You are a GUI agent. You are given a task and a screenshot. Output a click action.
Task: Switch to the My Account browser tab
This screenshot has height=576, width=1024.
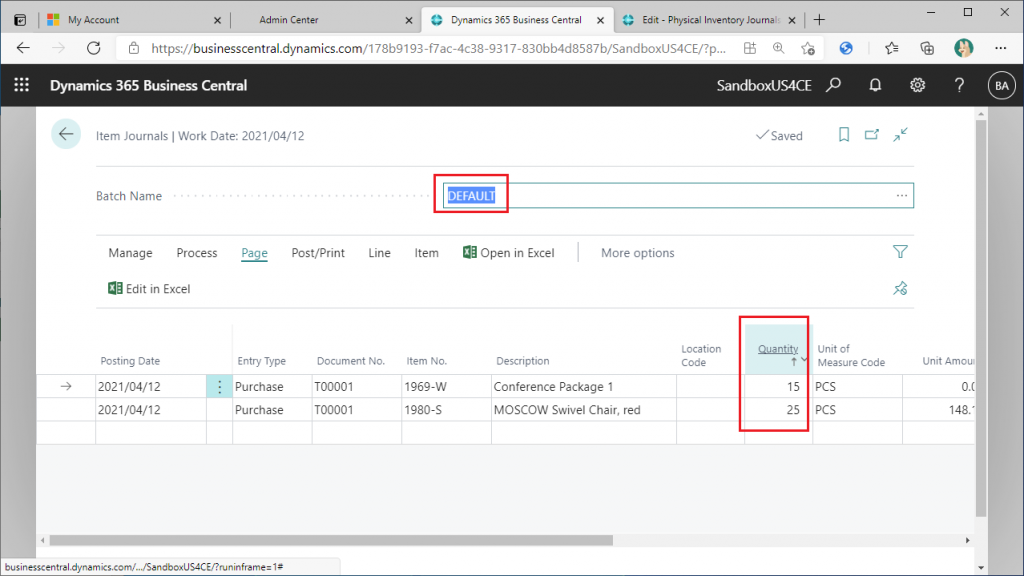pos(136,20)
